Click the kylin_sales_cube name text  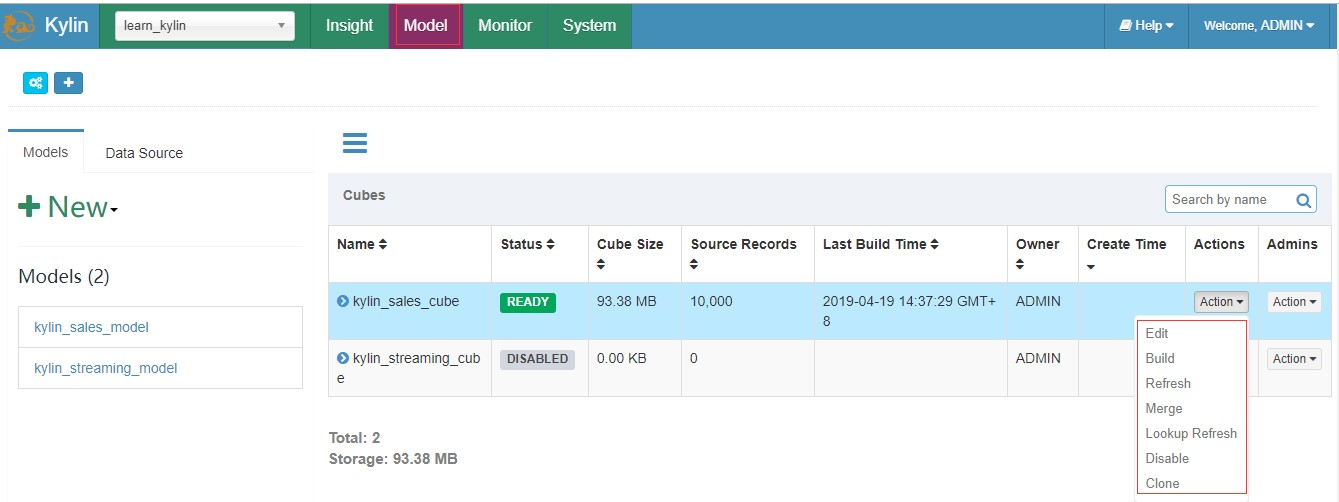[406, 301]
